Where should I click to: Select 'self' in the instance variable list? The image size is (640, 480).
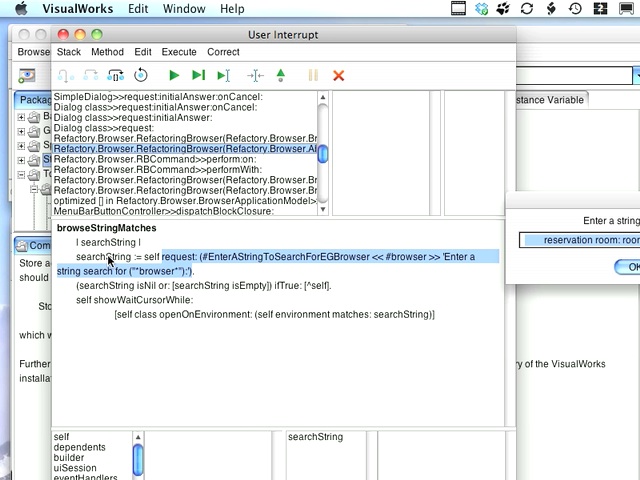[x=92, y=437]
